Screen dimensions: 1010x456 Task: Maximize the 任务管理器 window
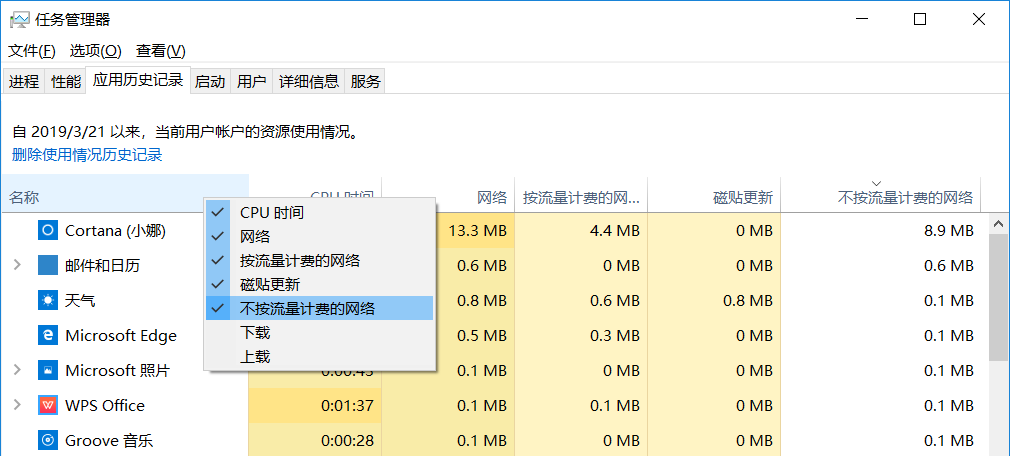click(920, 19)
